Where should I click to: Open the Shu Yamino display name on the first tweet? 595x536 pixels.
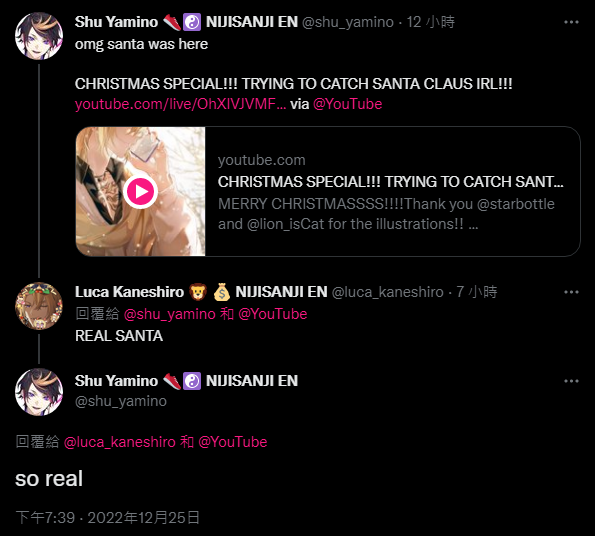click(116, 22)
